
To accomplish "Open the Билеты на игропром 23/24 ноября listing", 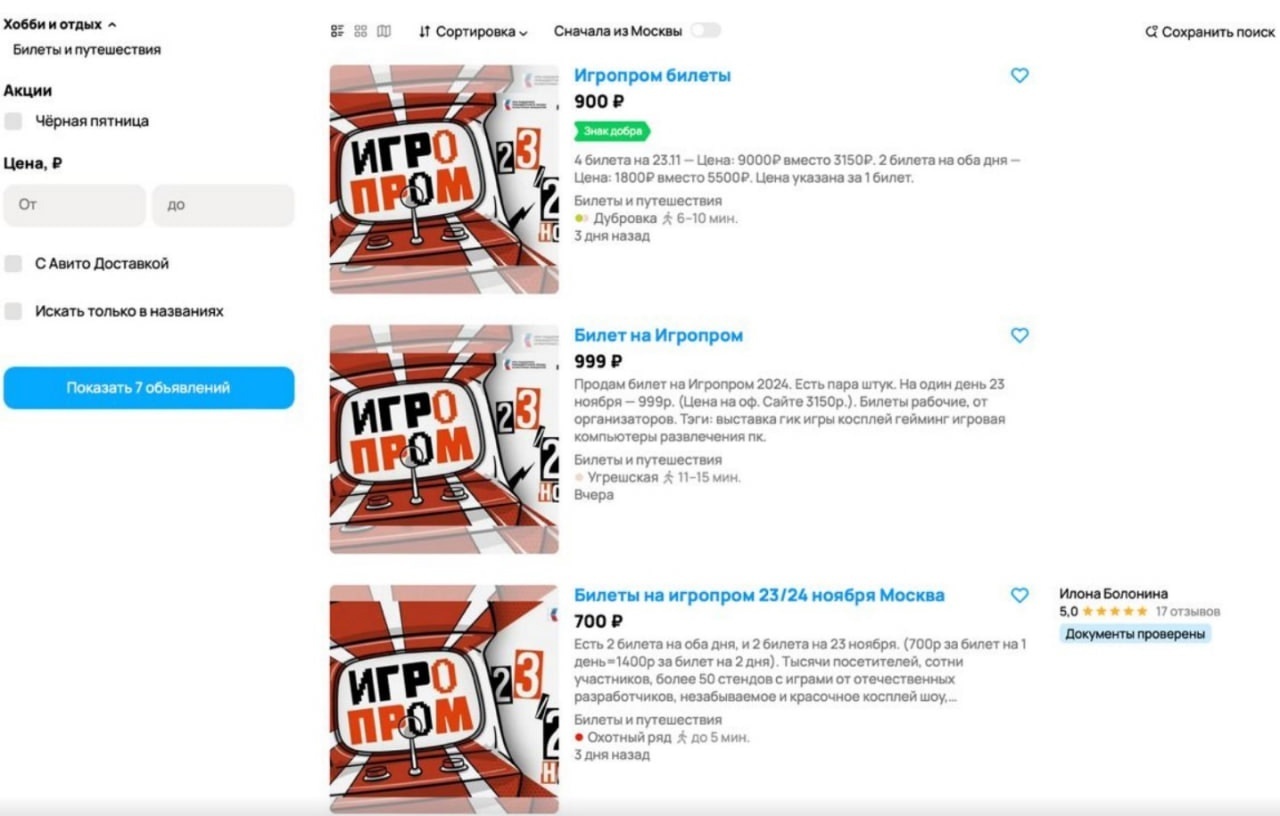I will pyautogui.click(x=759, y=595).
